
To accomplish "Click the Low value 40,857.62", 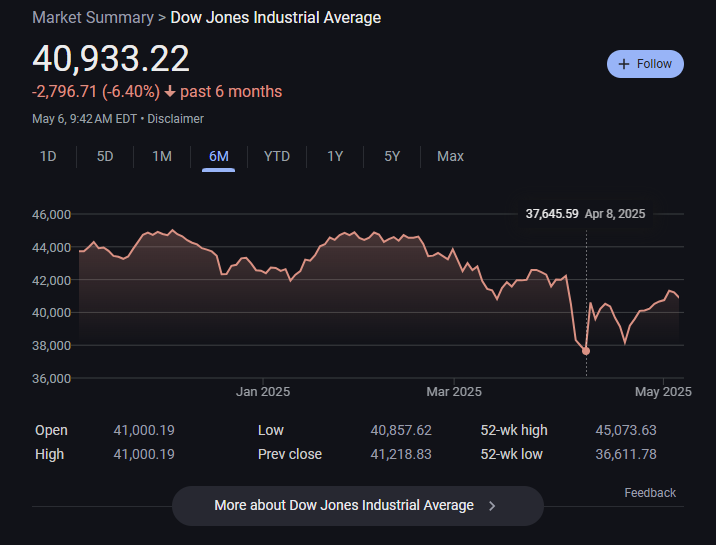I will coord(401,430).
